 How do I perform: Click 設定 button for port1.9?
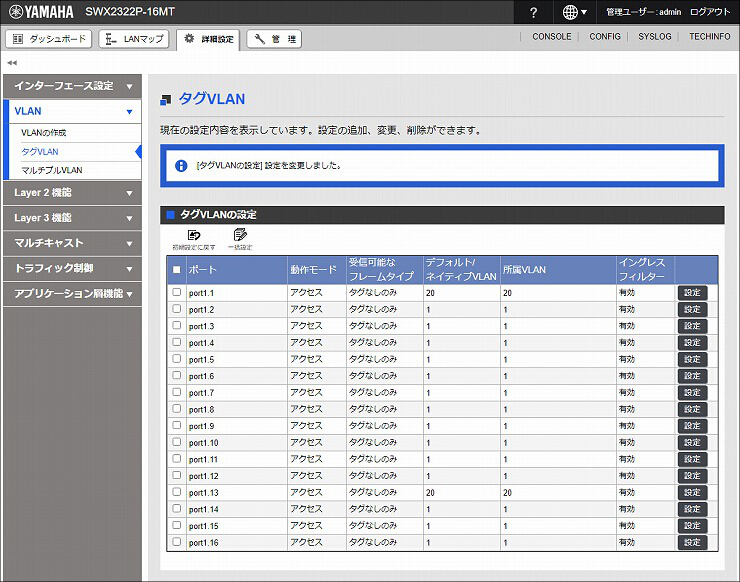click(692, 426)
